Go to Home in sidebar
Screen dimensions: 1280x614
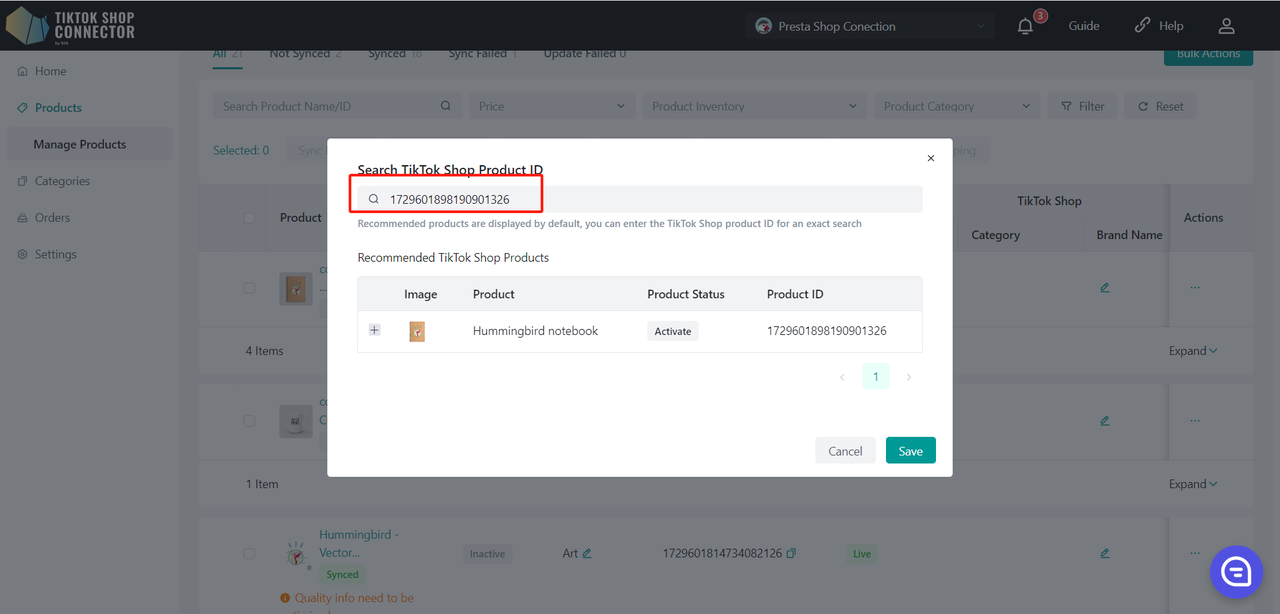tap(50, 71)
